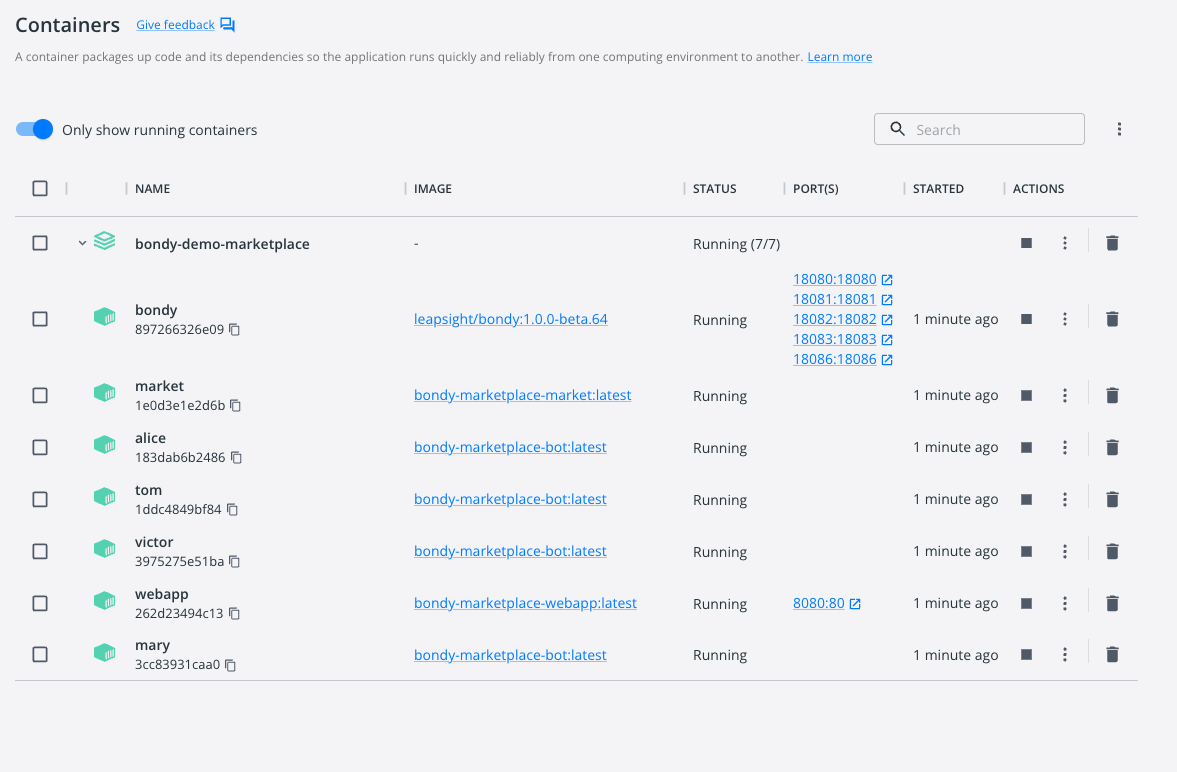The height and width of the screenshot is (772, 1177).
Task: Open bondy-marketplace-market:latest image link
Action: 522,395
